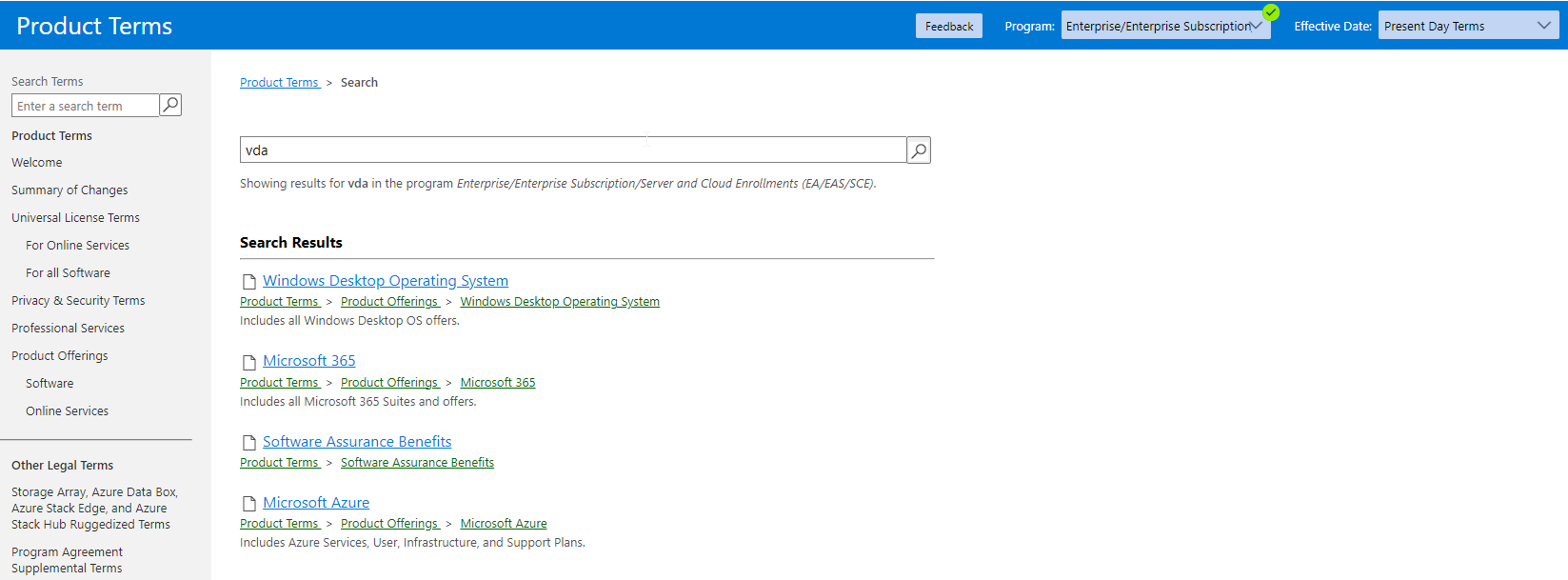Click the Product Terms link in the top breadcrumb
The image size is (1568, 580).
point(279,83)
